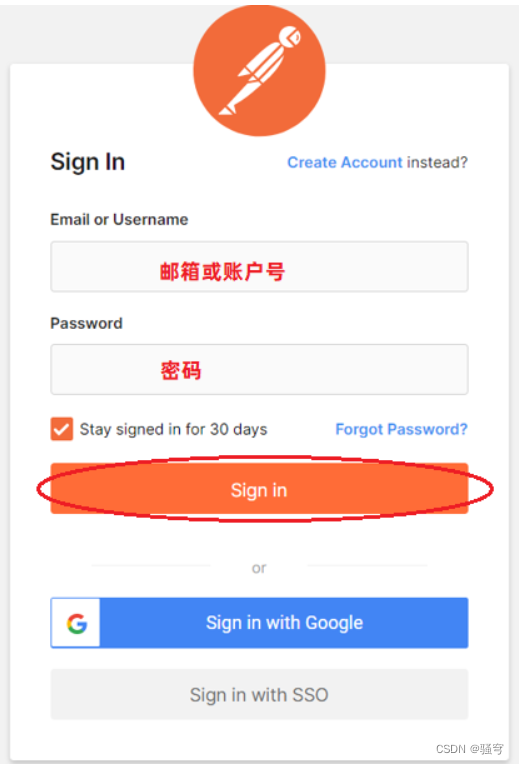Image resolution: width=519 pixels, height=764 pixels.
Task: Click the Password field label
Action: [x=87, y=324]
